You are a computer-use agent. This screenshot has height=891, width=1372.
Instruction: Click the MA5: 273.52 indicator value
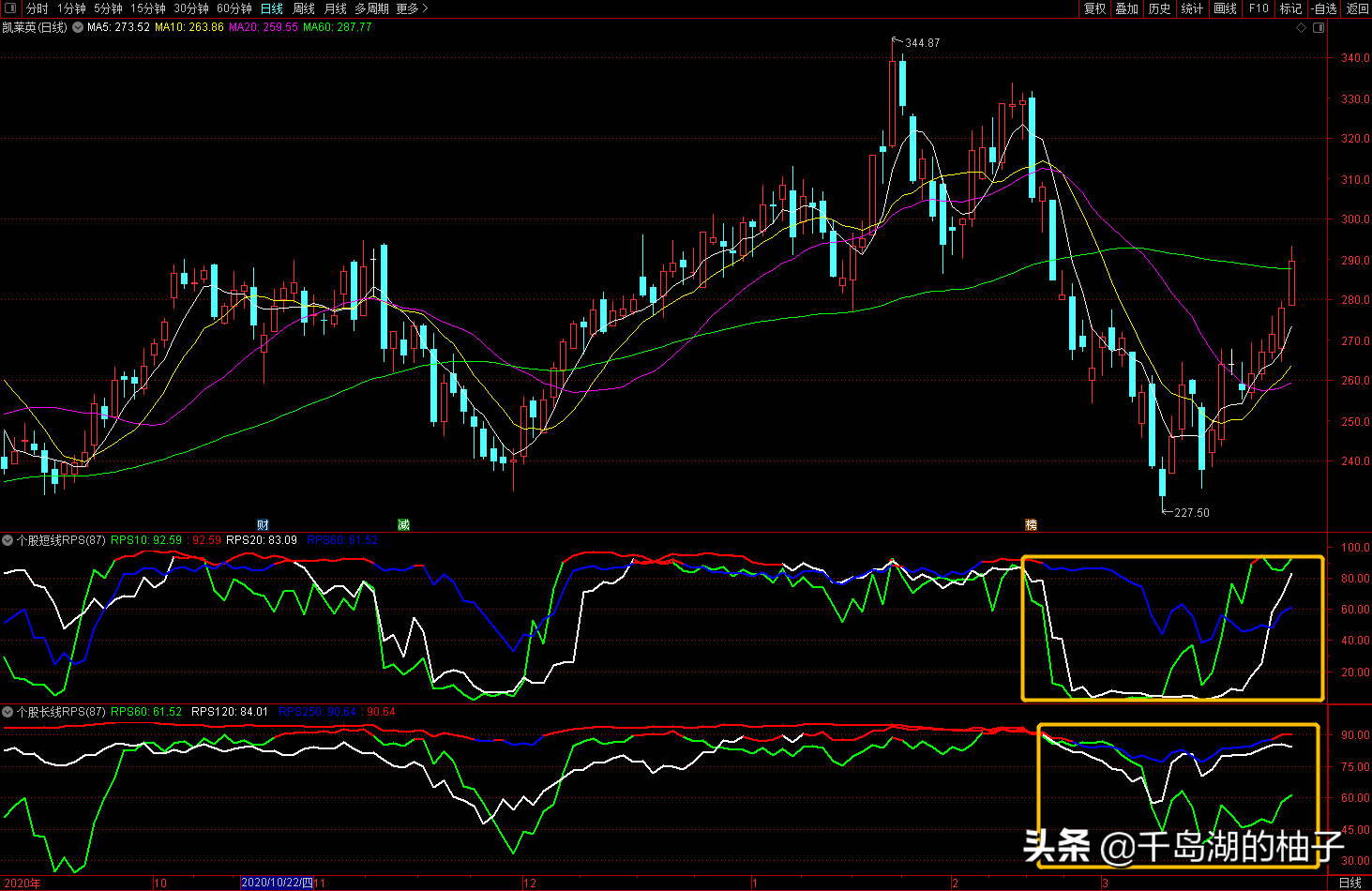pos(118,27)
